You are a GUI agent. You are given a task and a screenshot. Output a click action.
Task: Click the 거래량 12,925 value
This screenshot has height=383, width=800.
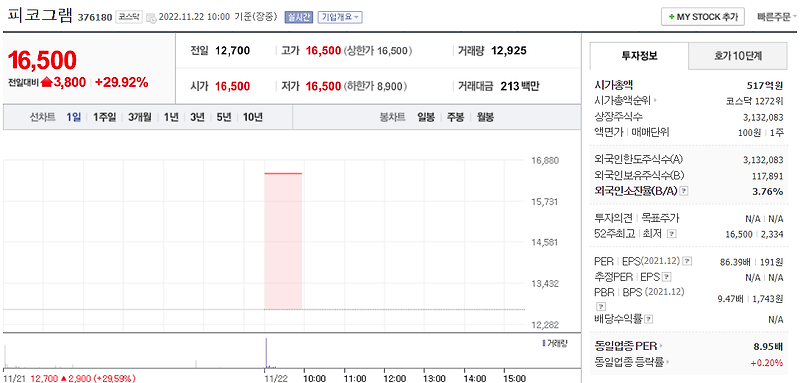click(x=509, y=50)
